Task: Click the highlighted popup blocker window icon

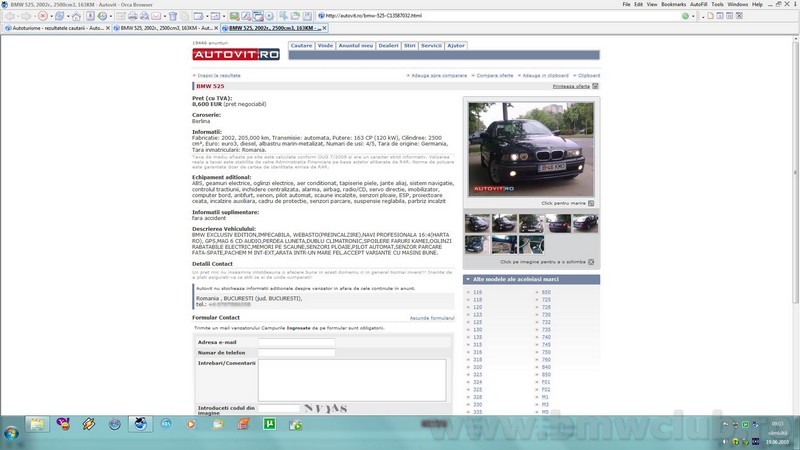Action: [258, 16]
